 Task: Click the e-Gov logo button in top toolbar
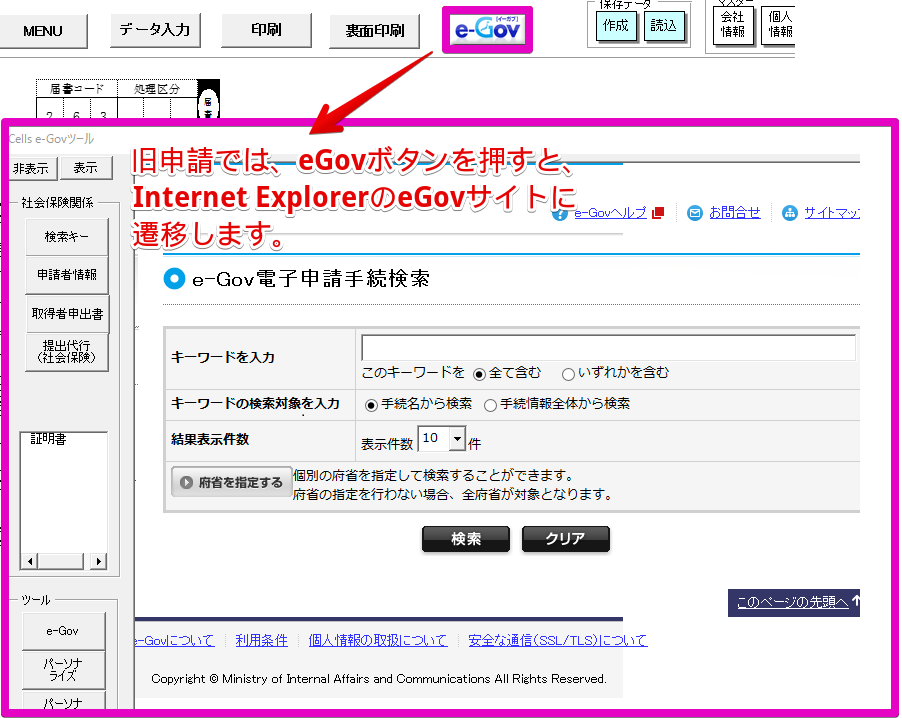click(x=487, y=29)
